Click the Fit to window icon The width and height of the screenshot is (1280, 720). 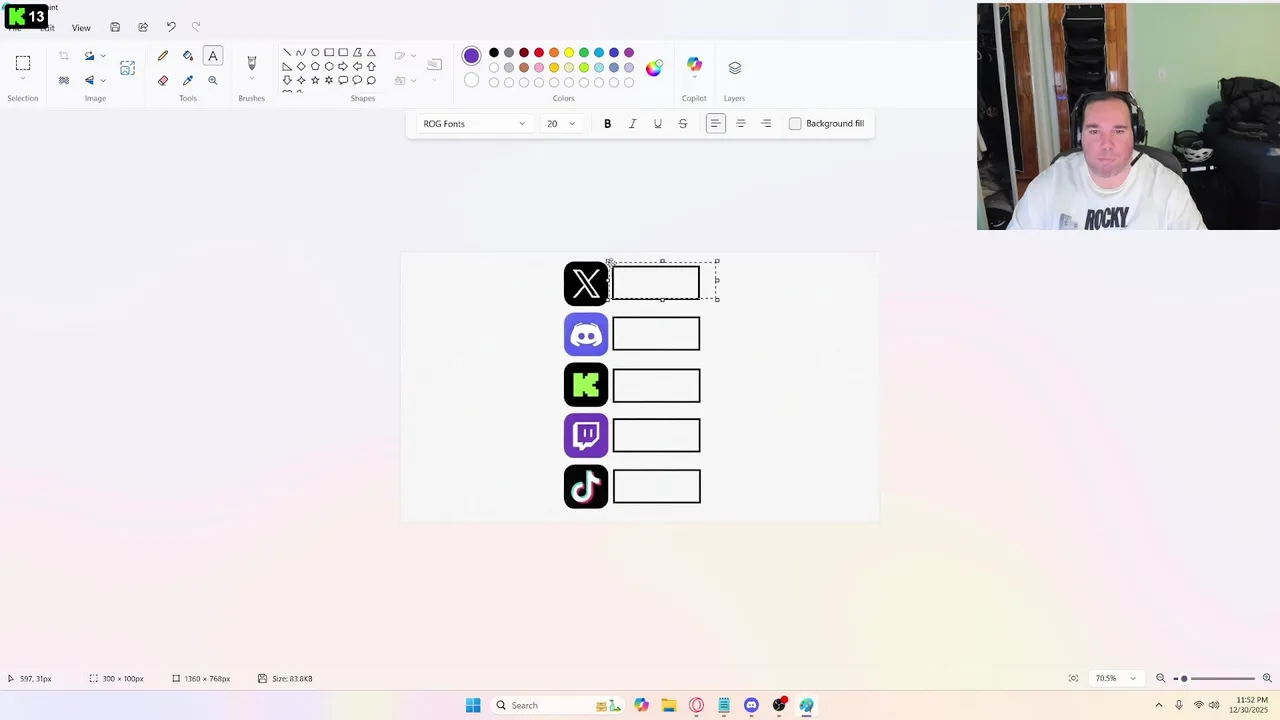point(1073,678)
